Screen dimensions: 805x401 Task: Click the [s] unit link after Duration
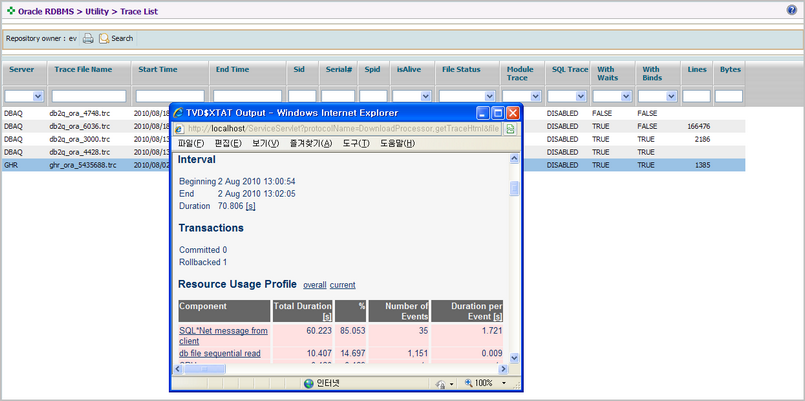(x=251, y=206)
